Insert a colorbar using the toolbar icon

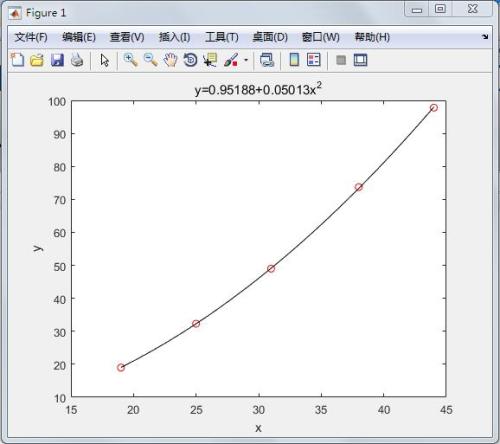click(x=294, y=60)
